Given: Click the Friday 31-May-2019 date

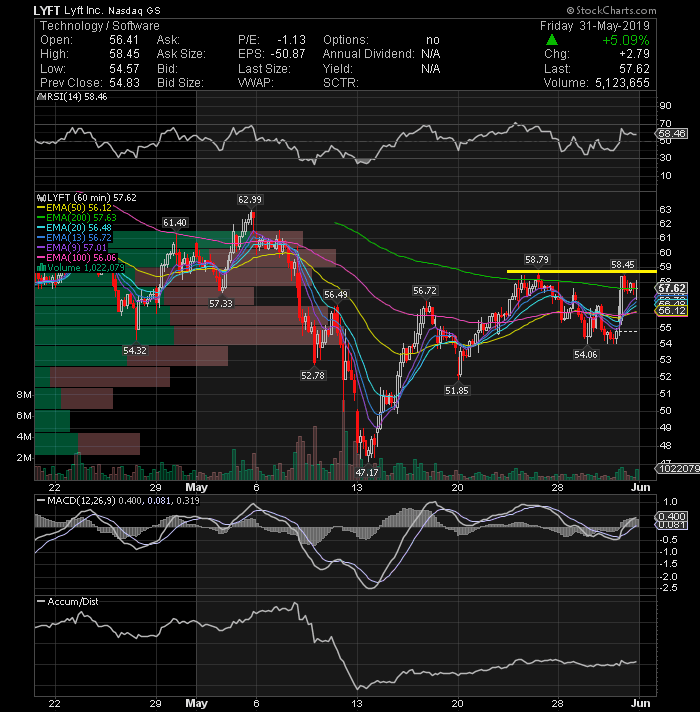Looking at the screenshot, I should [595, 25].
